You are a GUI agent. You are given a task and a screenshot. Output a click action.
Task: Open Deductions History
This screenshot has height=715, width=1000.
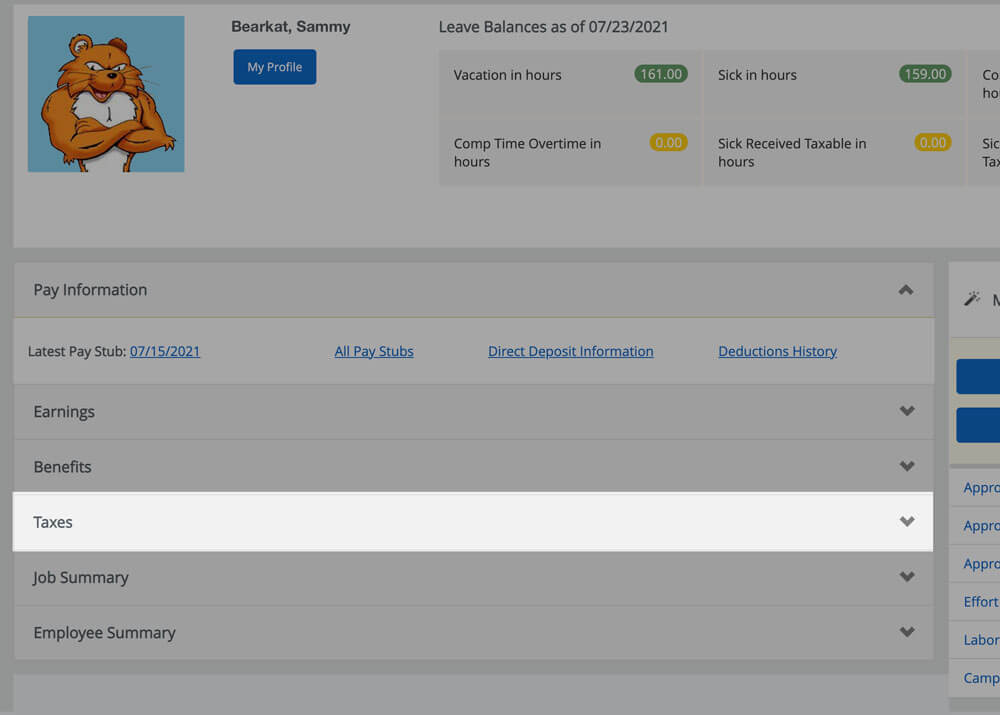[777, 351]
